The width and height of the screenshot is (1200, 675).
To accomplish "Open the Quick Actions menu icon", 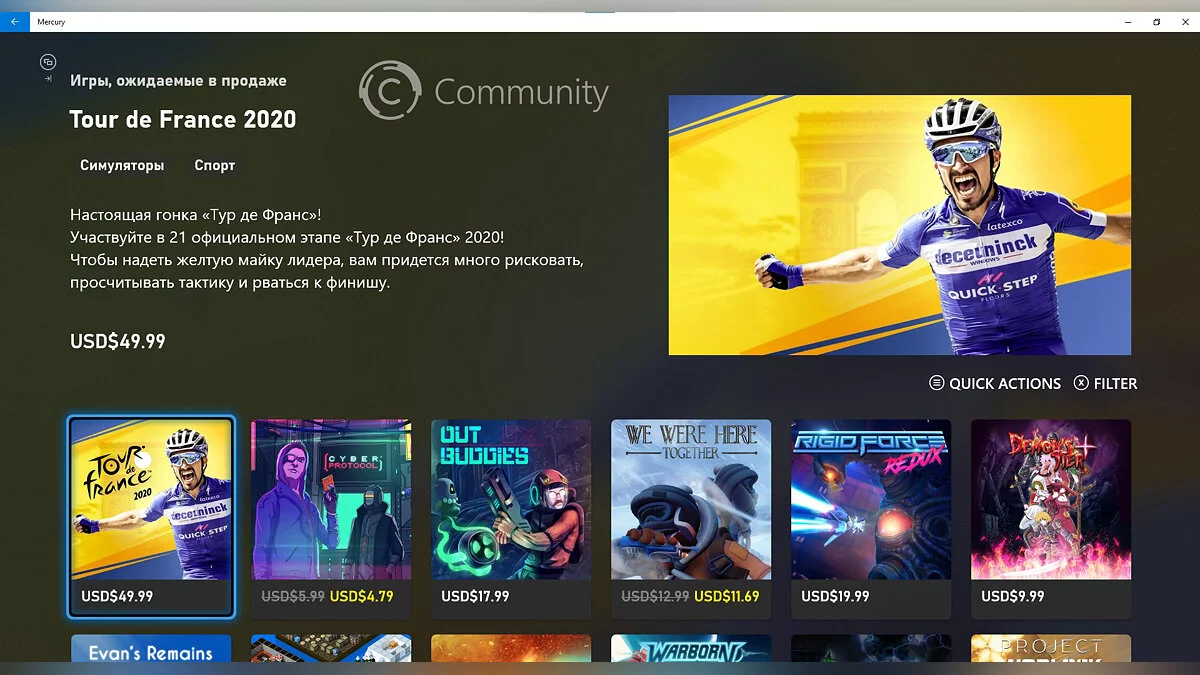I will [936, 383].
